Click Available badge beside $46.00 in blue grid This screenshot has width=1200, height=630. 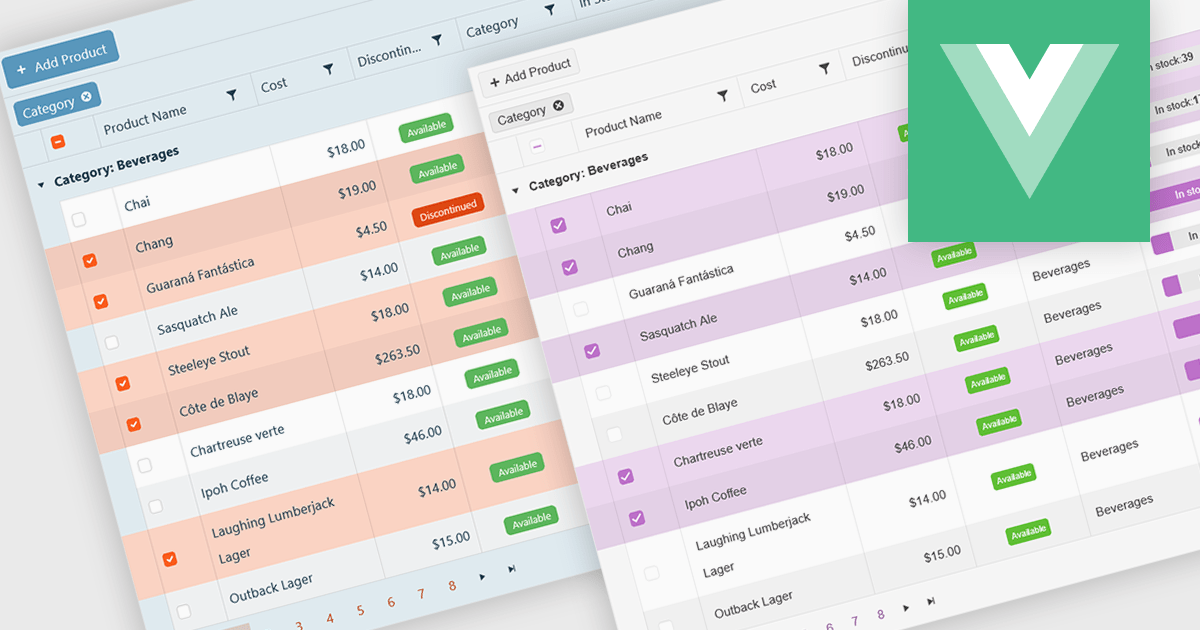pos(503,415)
